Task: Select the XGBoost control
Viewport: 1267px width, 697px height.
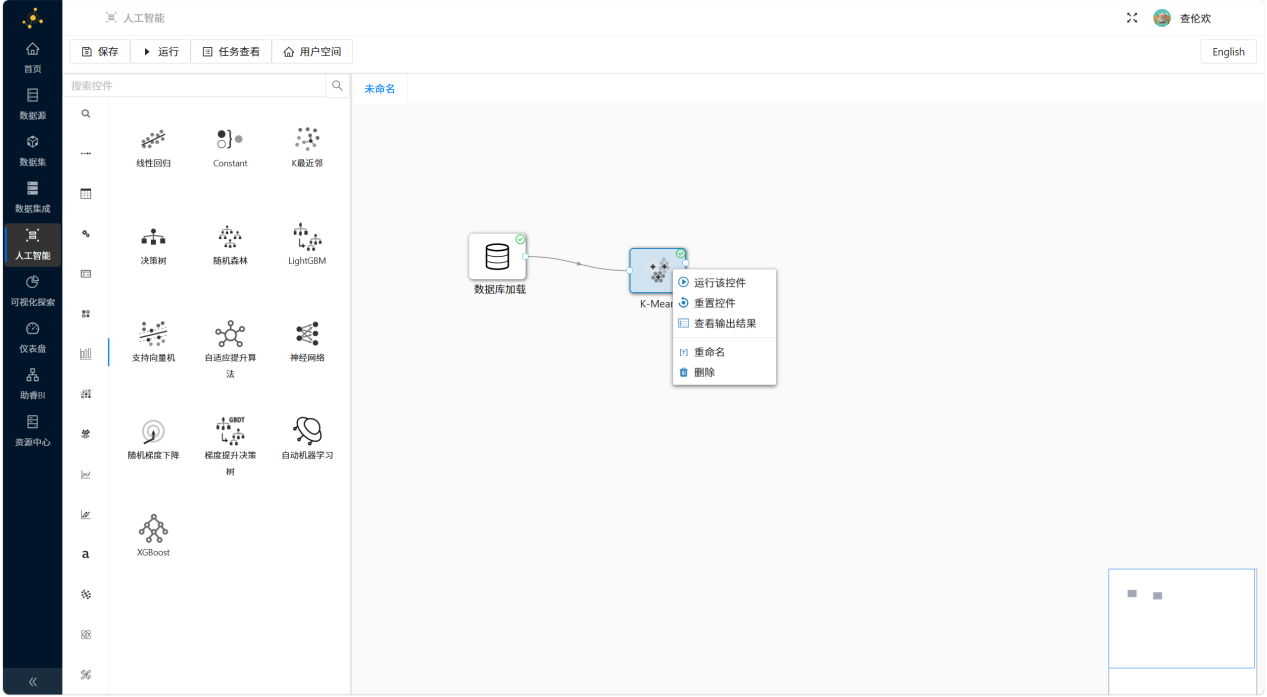Action: point(153,536)
